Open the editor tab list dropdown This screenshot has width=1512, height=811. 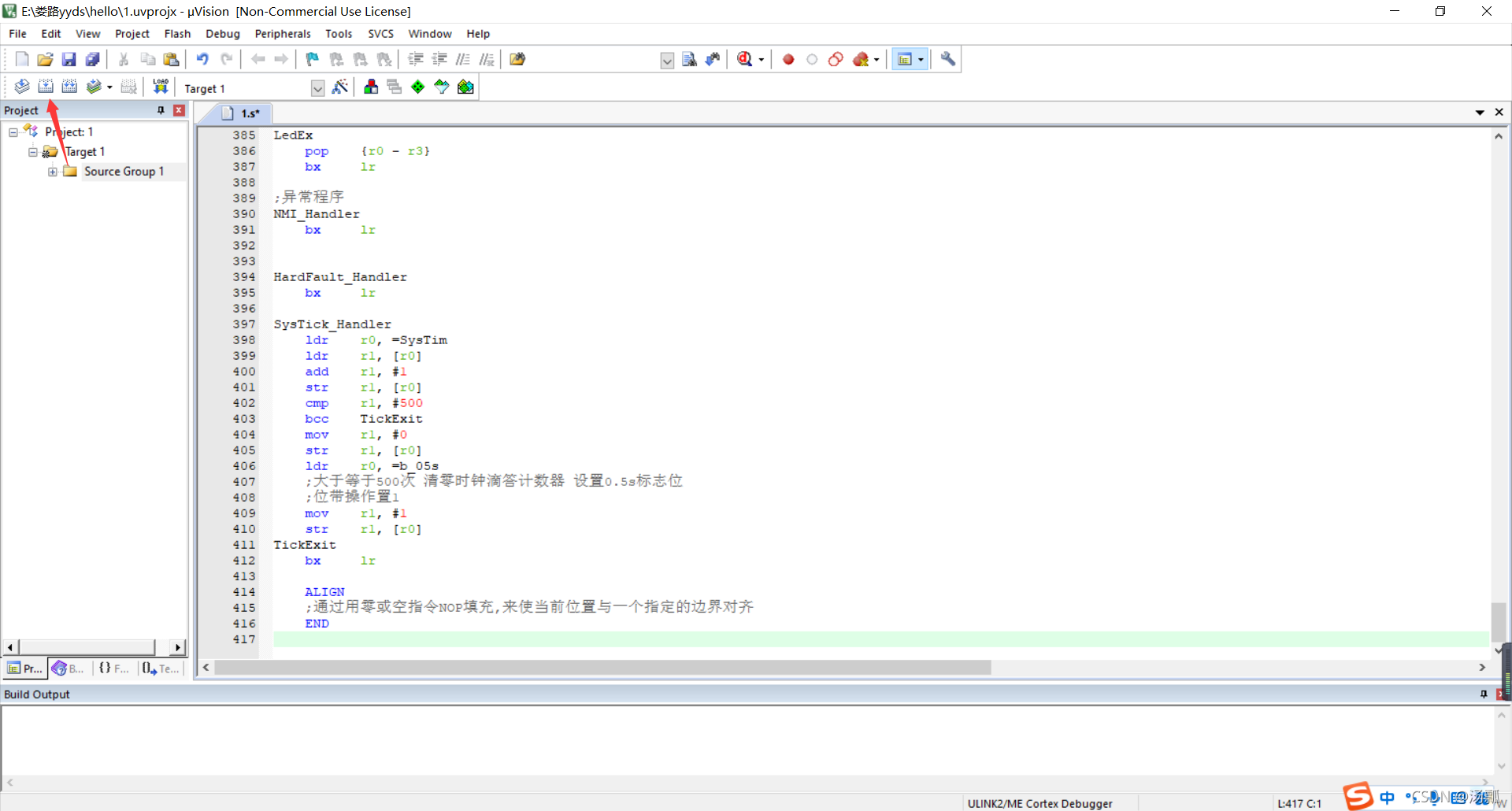pyautogui.click(x=1480, y=113)
